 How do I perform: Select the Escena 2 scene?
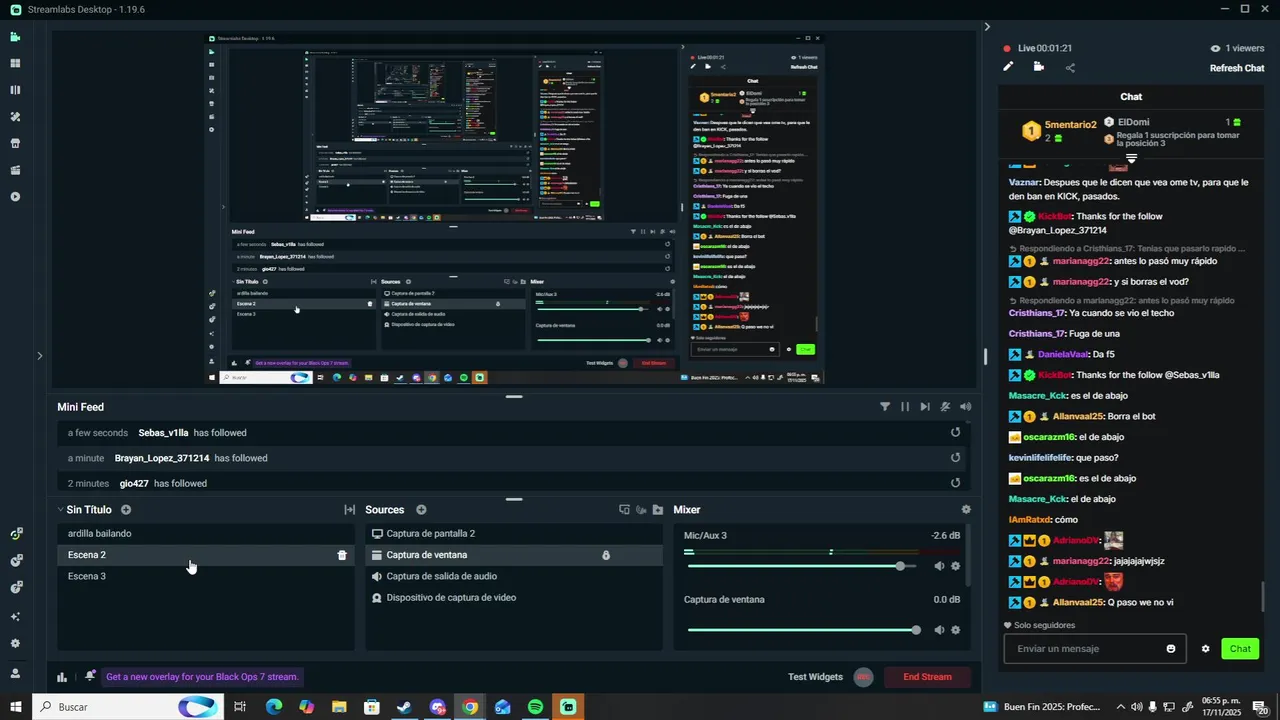tap(205, 555)
